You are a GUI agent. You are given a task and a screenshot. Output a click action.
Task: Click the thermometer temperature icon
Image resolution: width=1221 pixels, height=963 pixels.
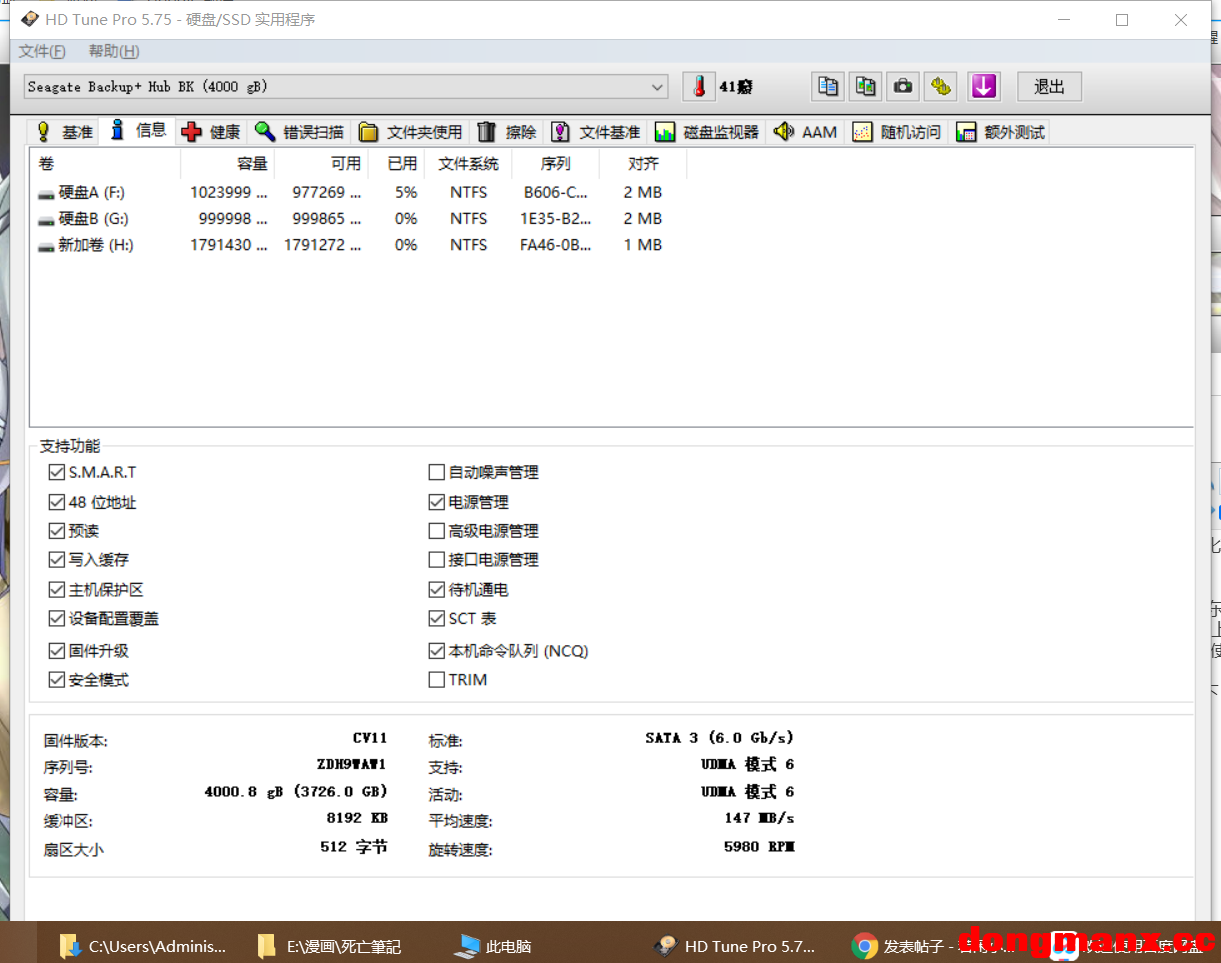(699, 87)
